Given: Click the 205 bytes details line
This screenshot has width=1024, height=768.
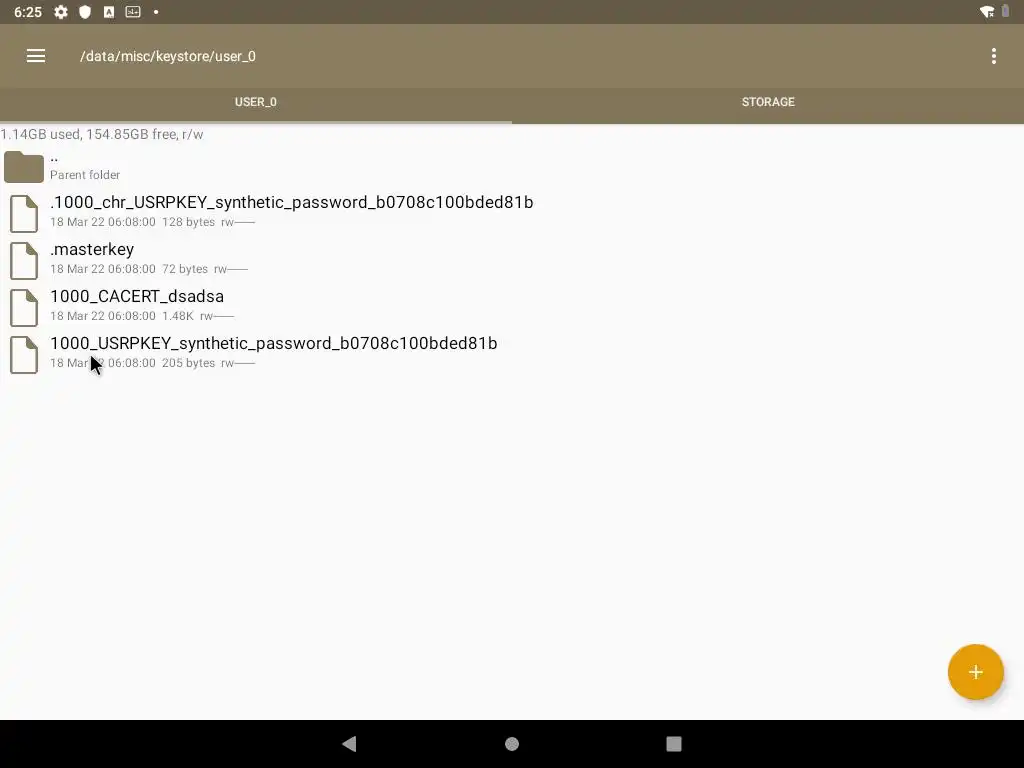Looking at the screenshot, I should point(152,363).
